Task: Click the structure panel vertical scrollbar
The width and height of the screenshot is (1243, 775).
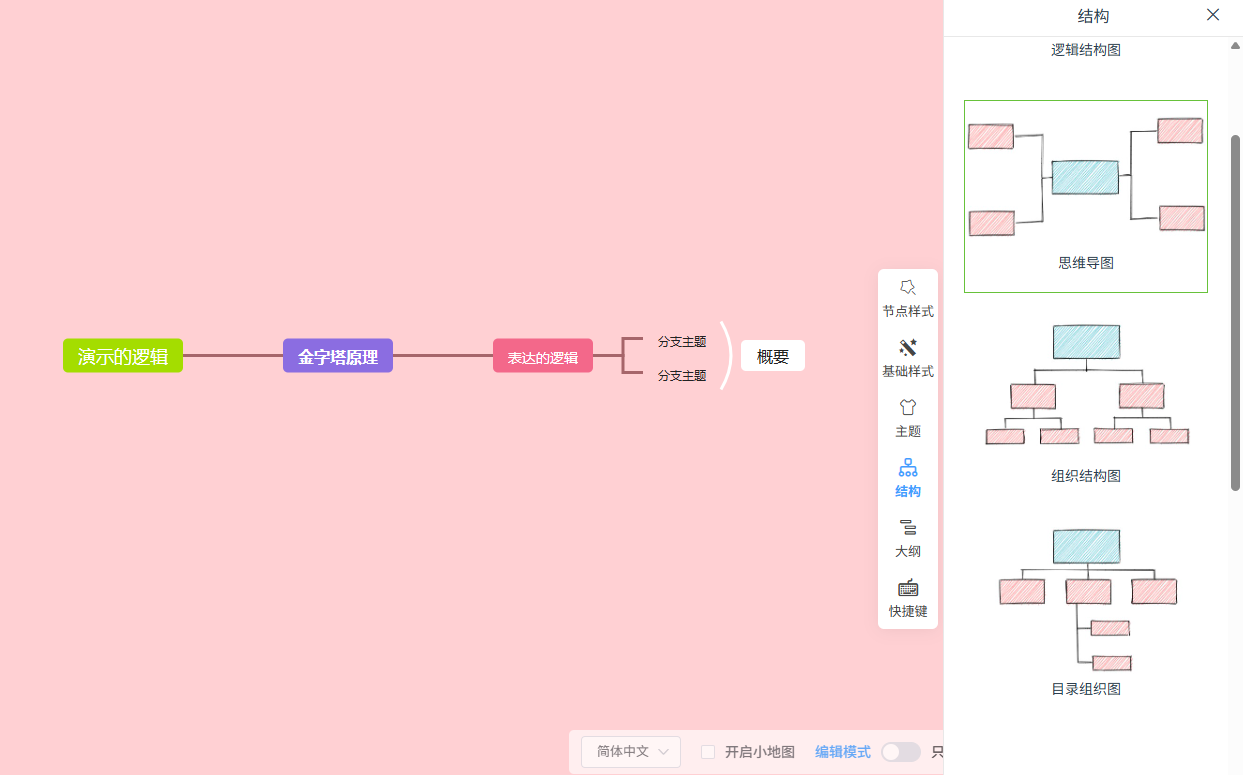Action: tap(1235, 312)
